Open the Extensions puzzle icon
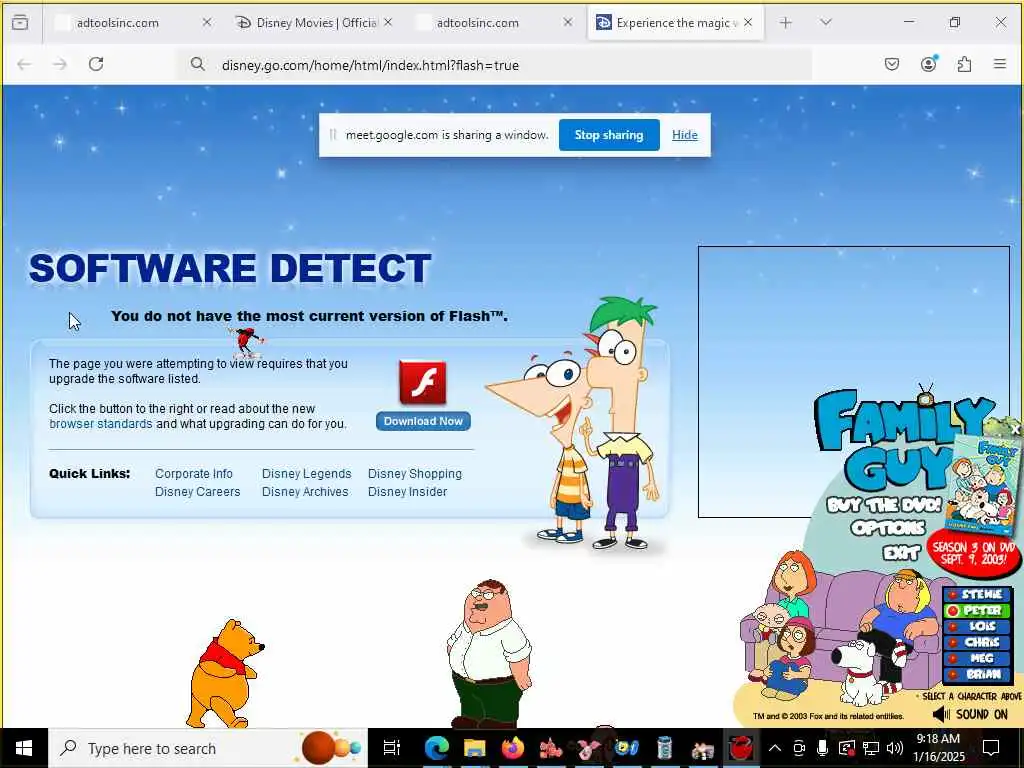This screenshot has height=768, width=1024. click(x=964, y=64)
